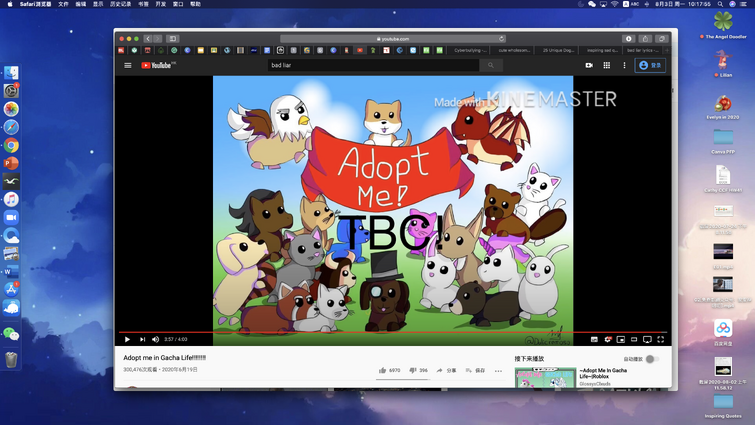Click the youtube.com address bar
Screen dimensions: 755x425
coord(393,39)
